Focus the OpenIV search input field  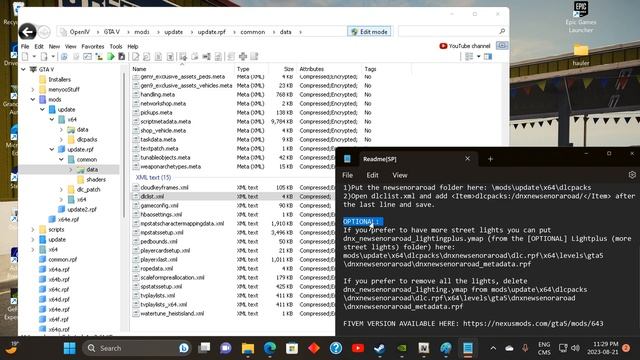[448, 31]
